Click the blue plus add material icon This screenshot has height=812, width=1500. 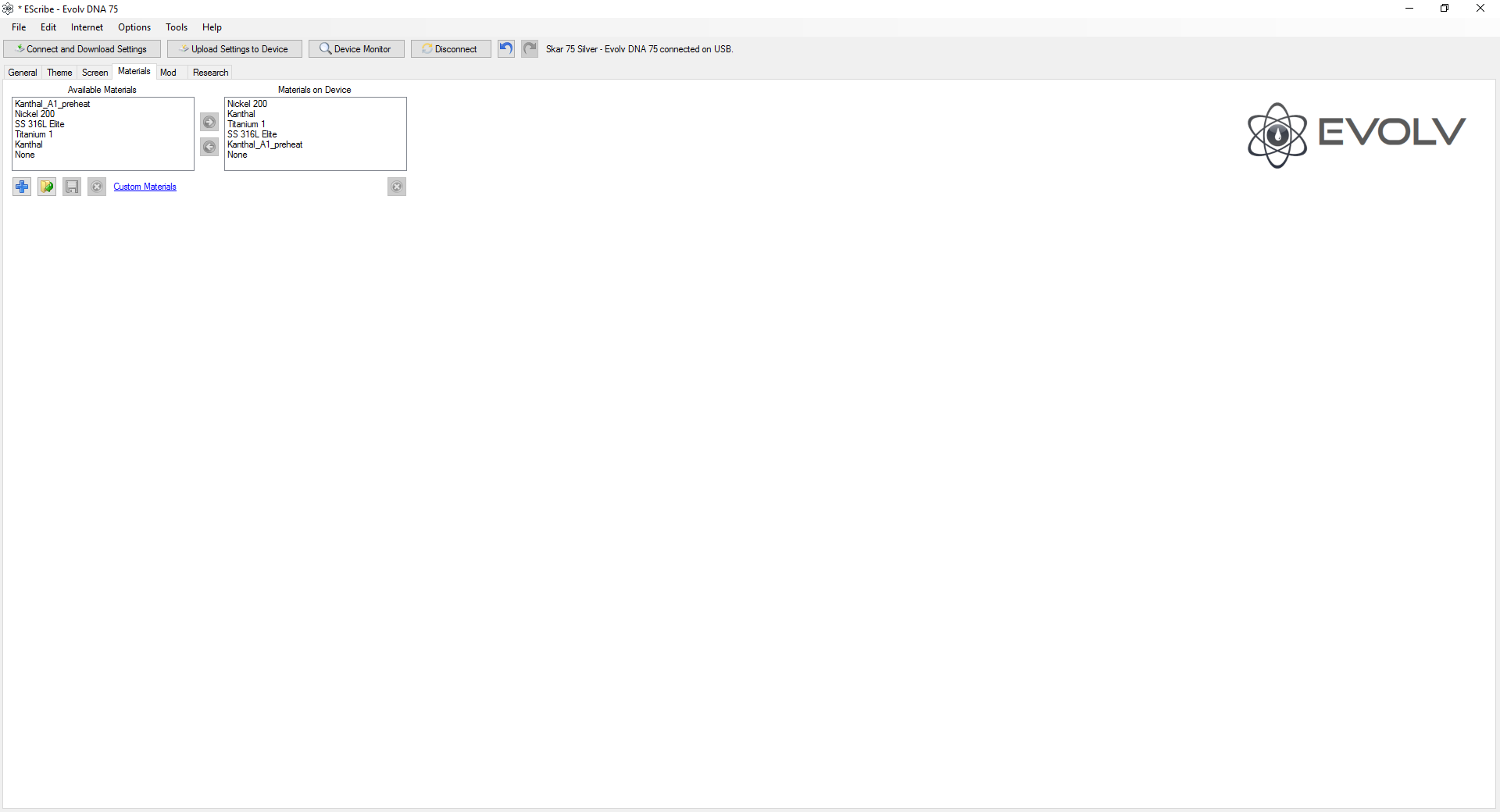(x=22, y=187)
